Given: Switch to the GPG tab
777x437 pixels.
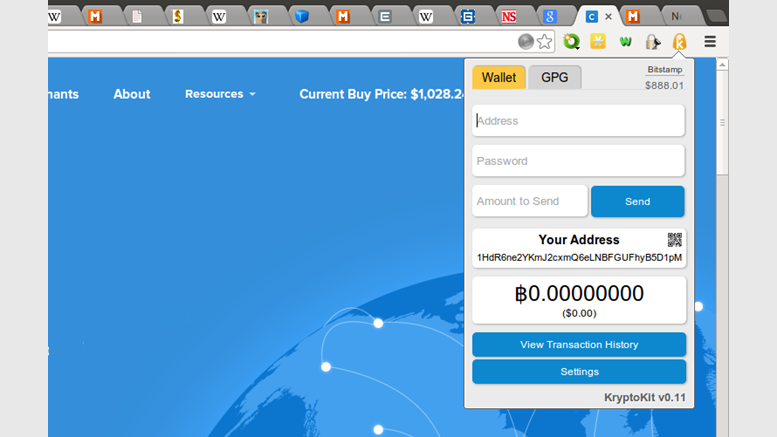Looking at the screenshot, I should coord(555,77).
